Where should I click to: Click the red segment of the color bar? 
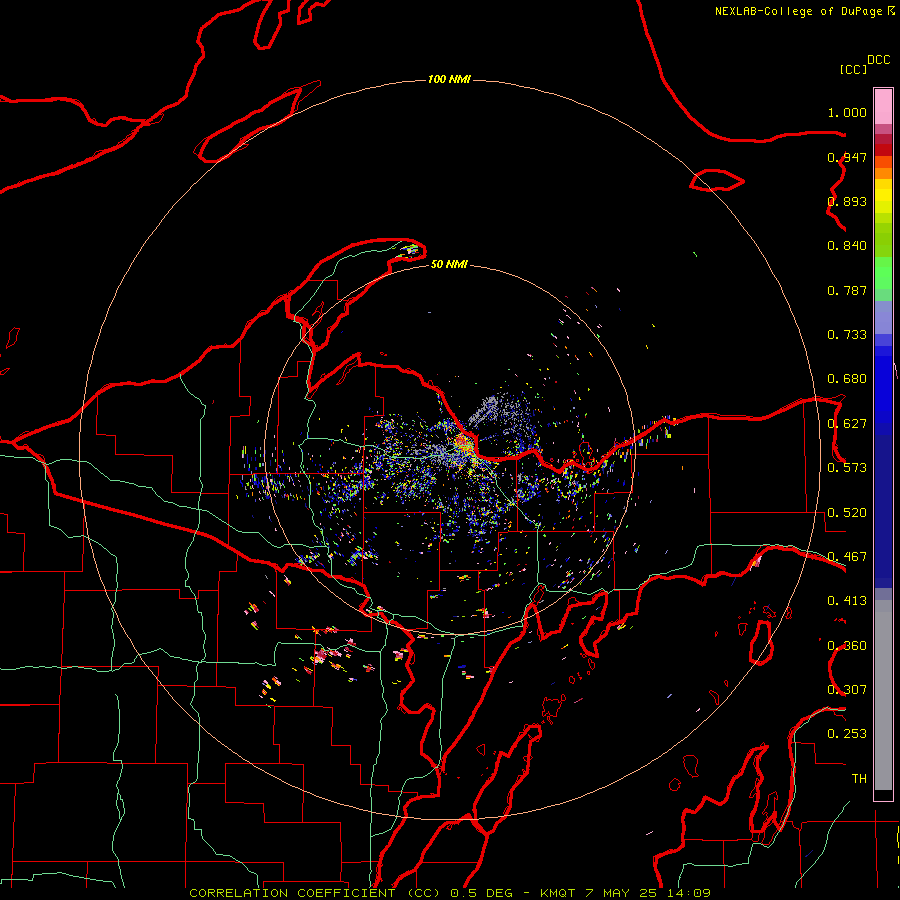(883, 150)
